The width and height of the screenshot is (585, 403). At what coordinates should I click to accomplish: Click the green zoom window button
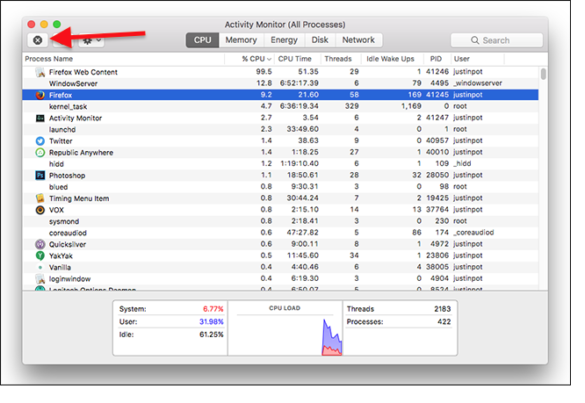click(x=57, y=24)
